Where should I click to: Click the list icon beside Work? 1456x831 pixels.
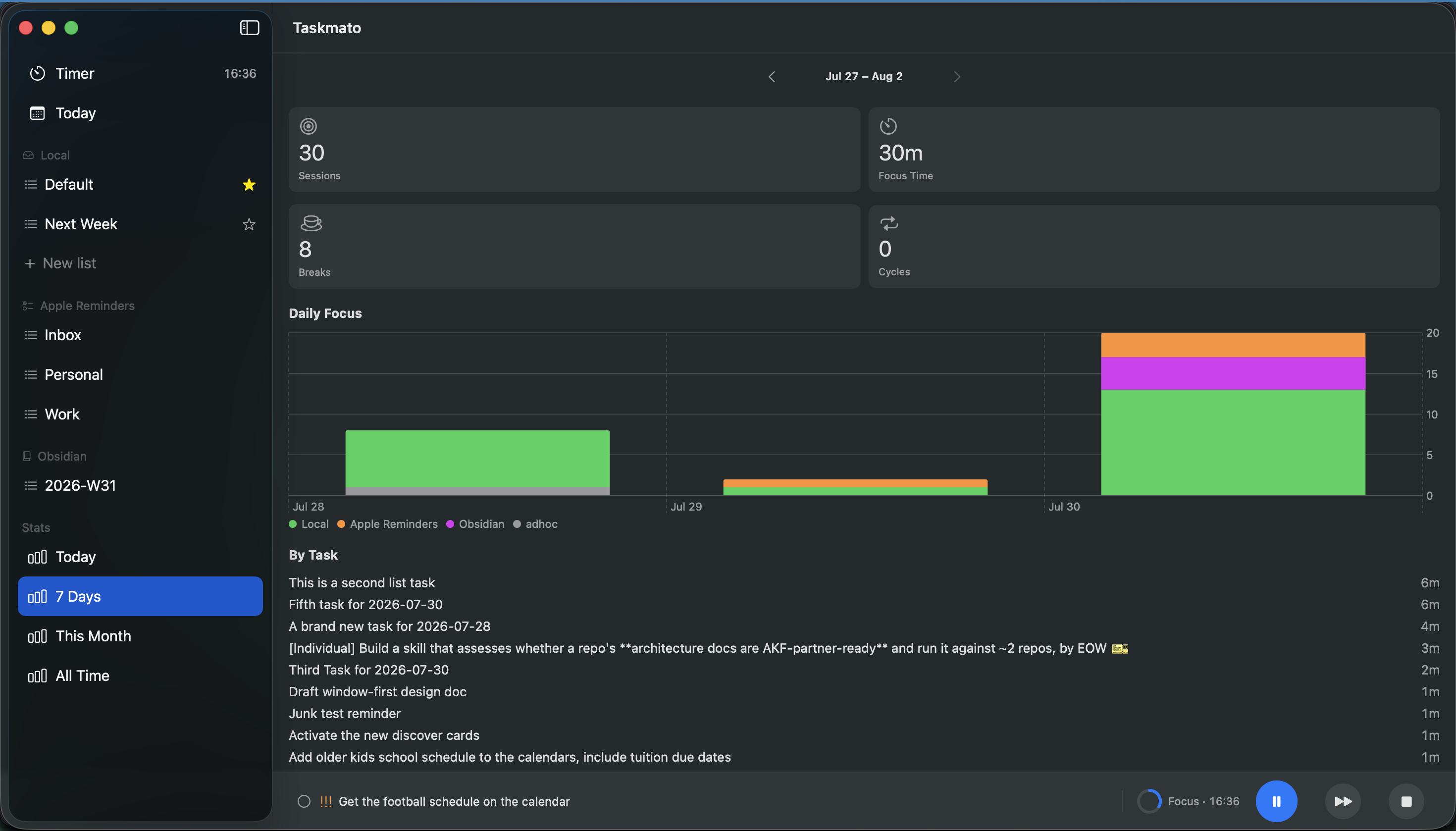coord(31,414)
